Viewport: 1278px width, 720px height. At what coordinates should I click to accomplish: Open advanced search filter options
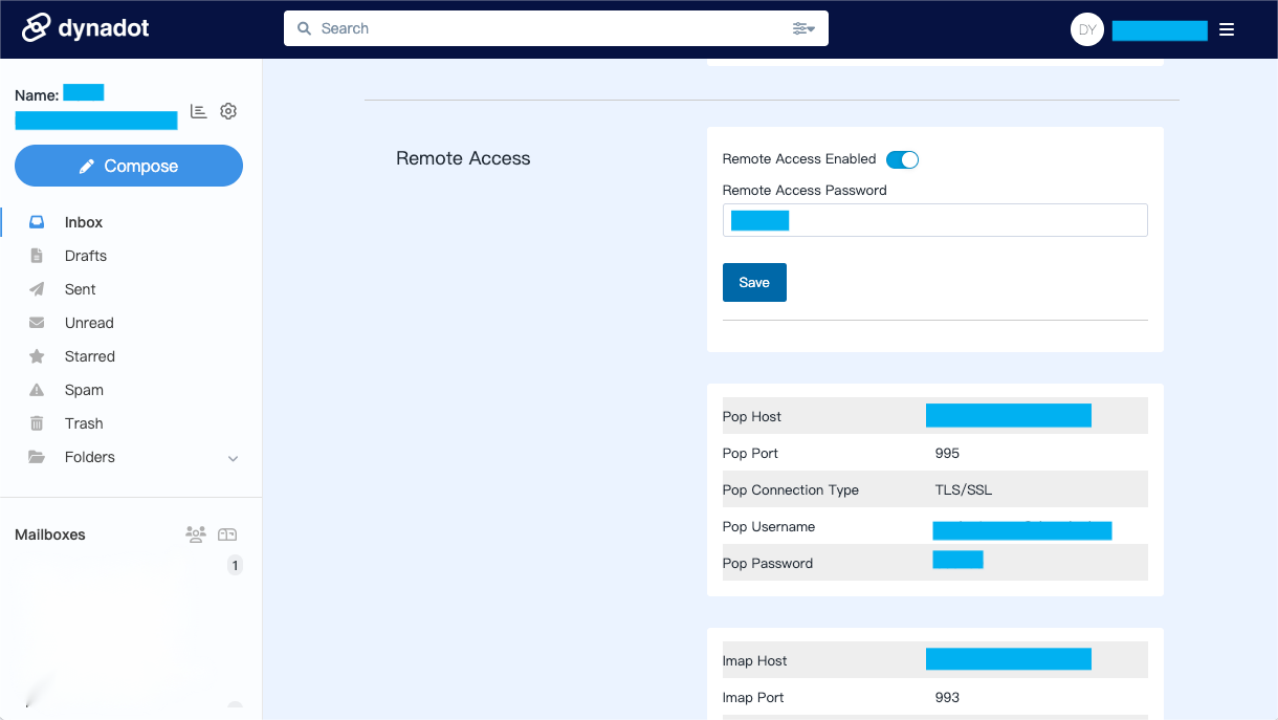803,29
